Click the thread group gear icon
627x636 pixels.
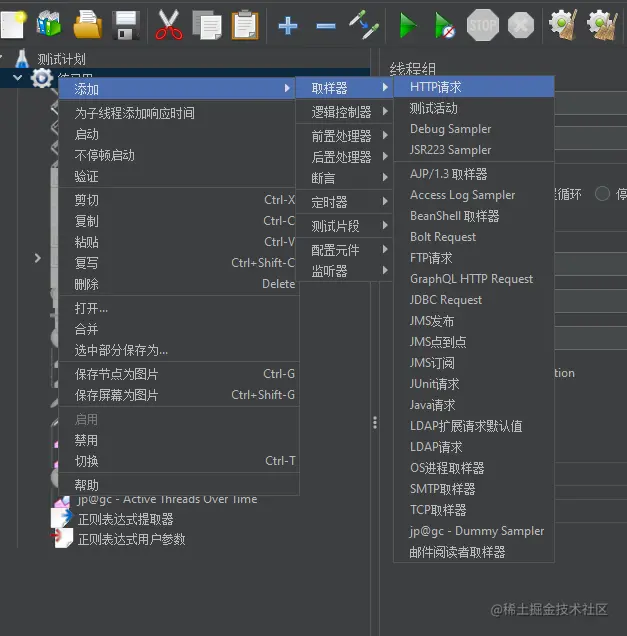click(x=42, y=78)
